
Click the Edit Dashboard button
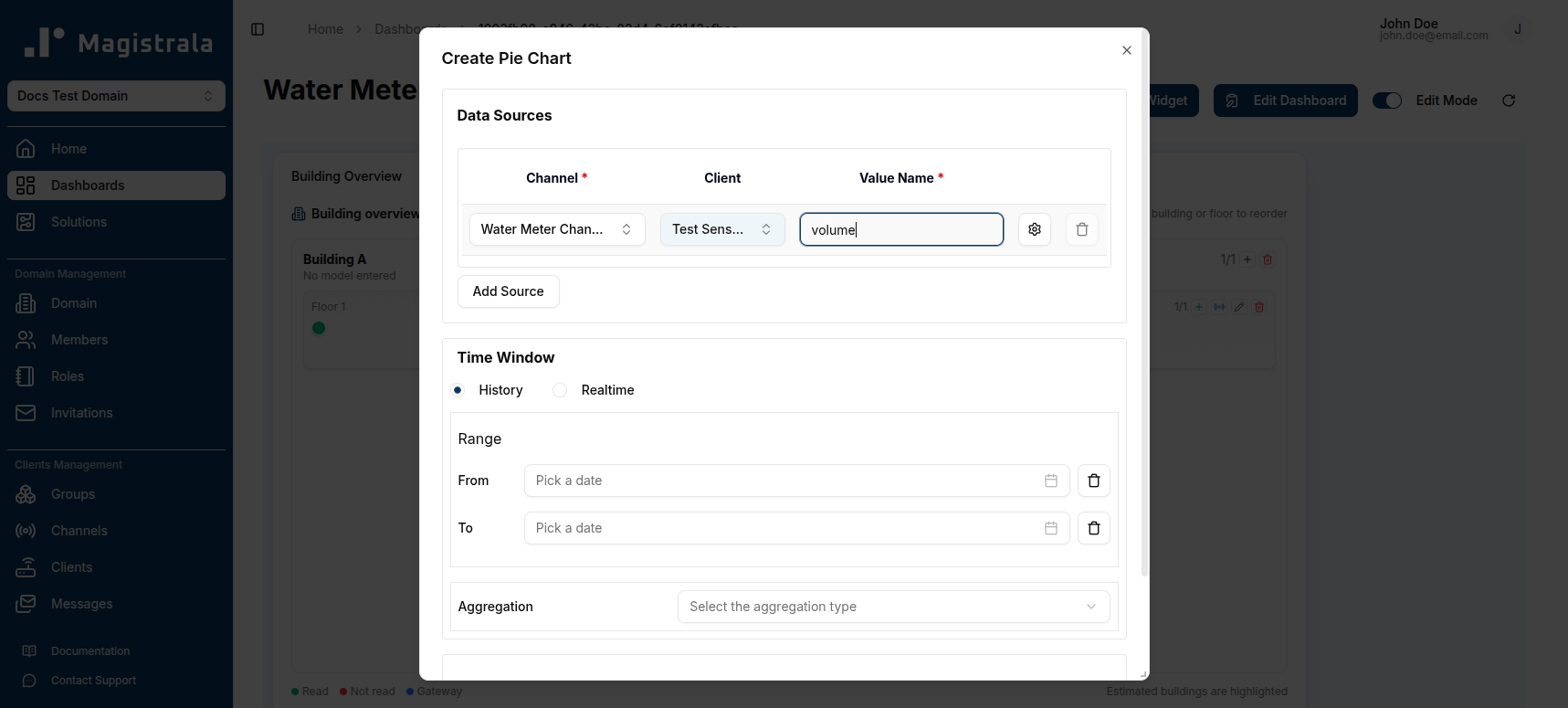click(x=1286, y=100)
